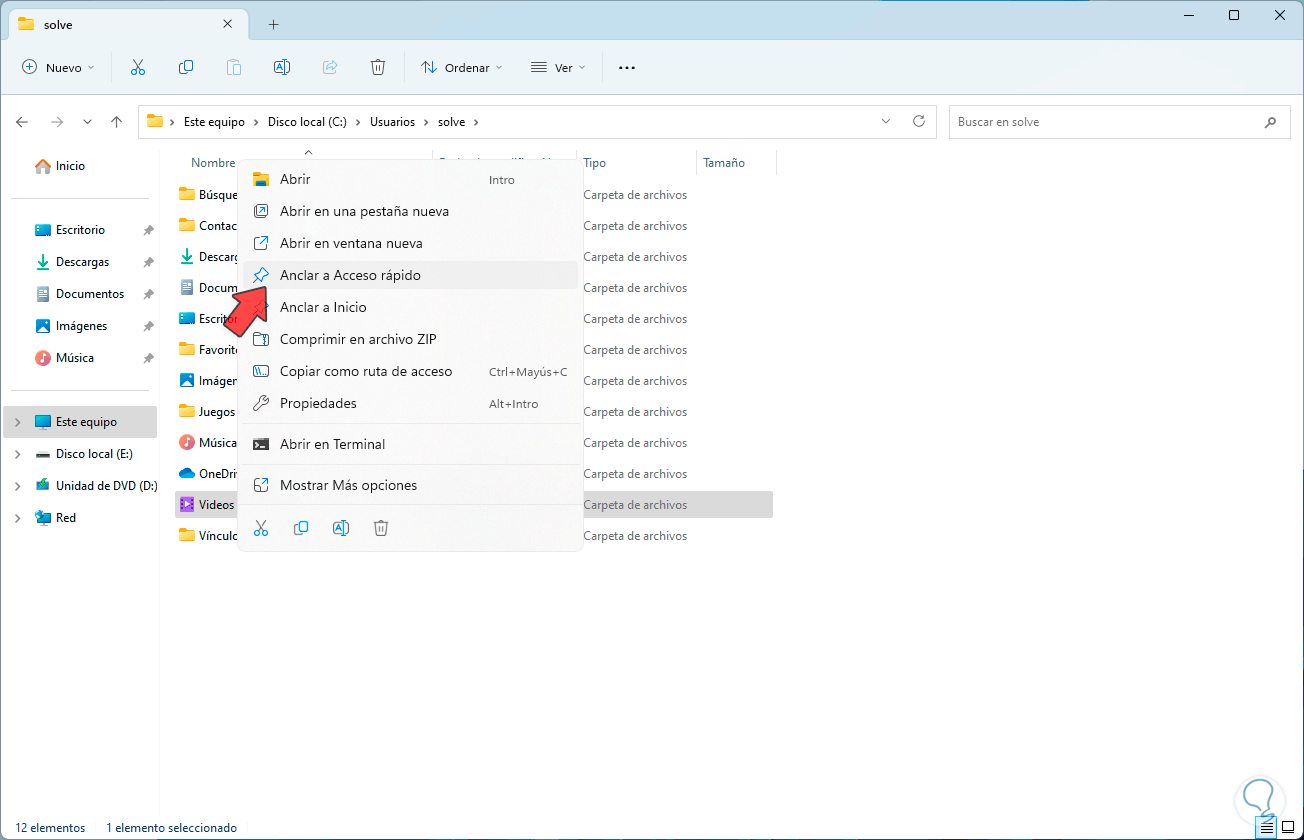Open the recent locations dropdown arrow
The width and height of the screenshot is (1304, 840).
click(87, 122)
